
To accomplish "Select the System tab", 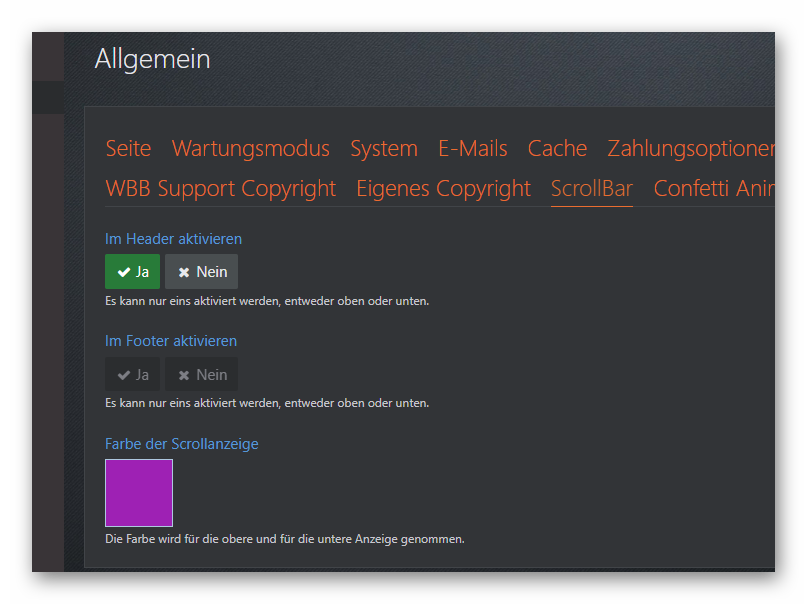I will click(383, 149).
